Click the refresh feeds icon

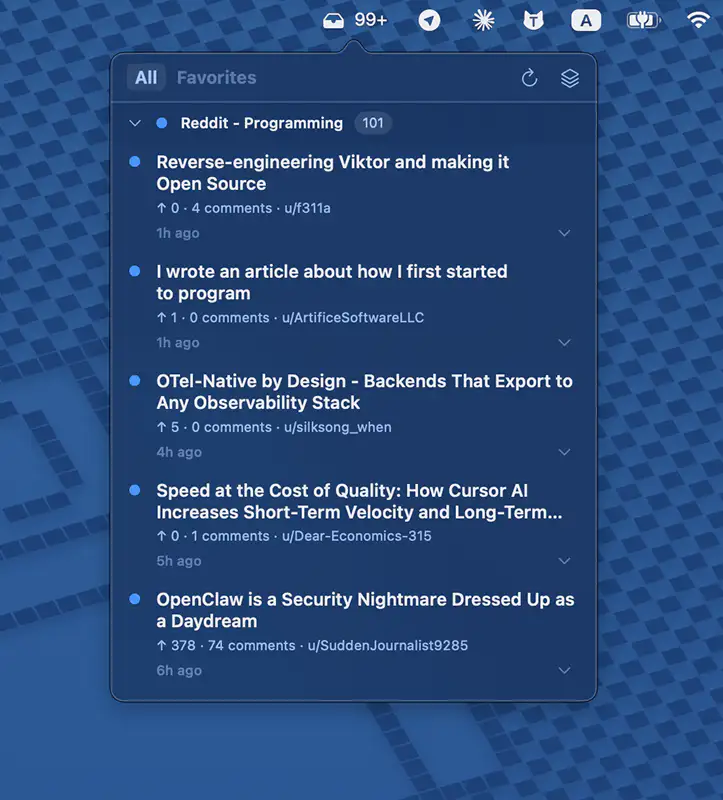(530, 78)
